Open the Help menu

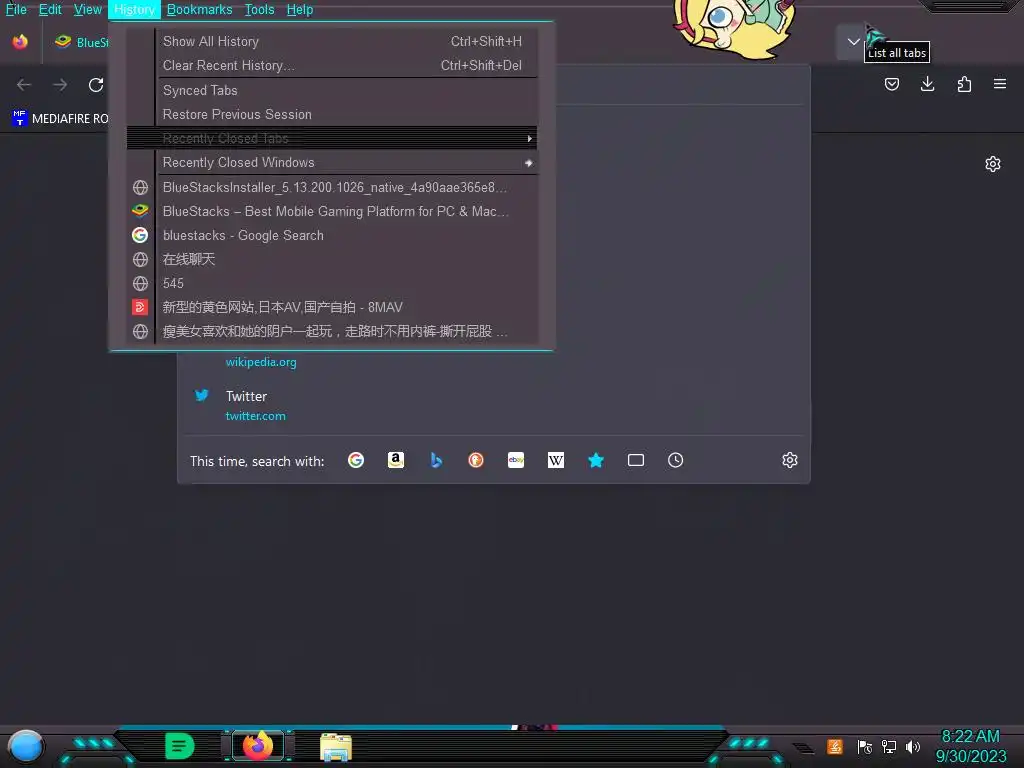pos(300,10)
